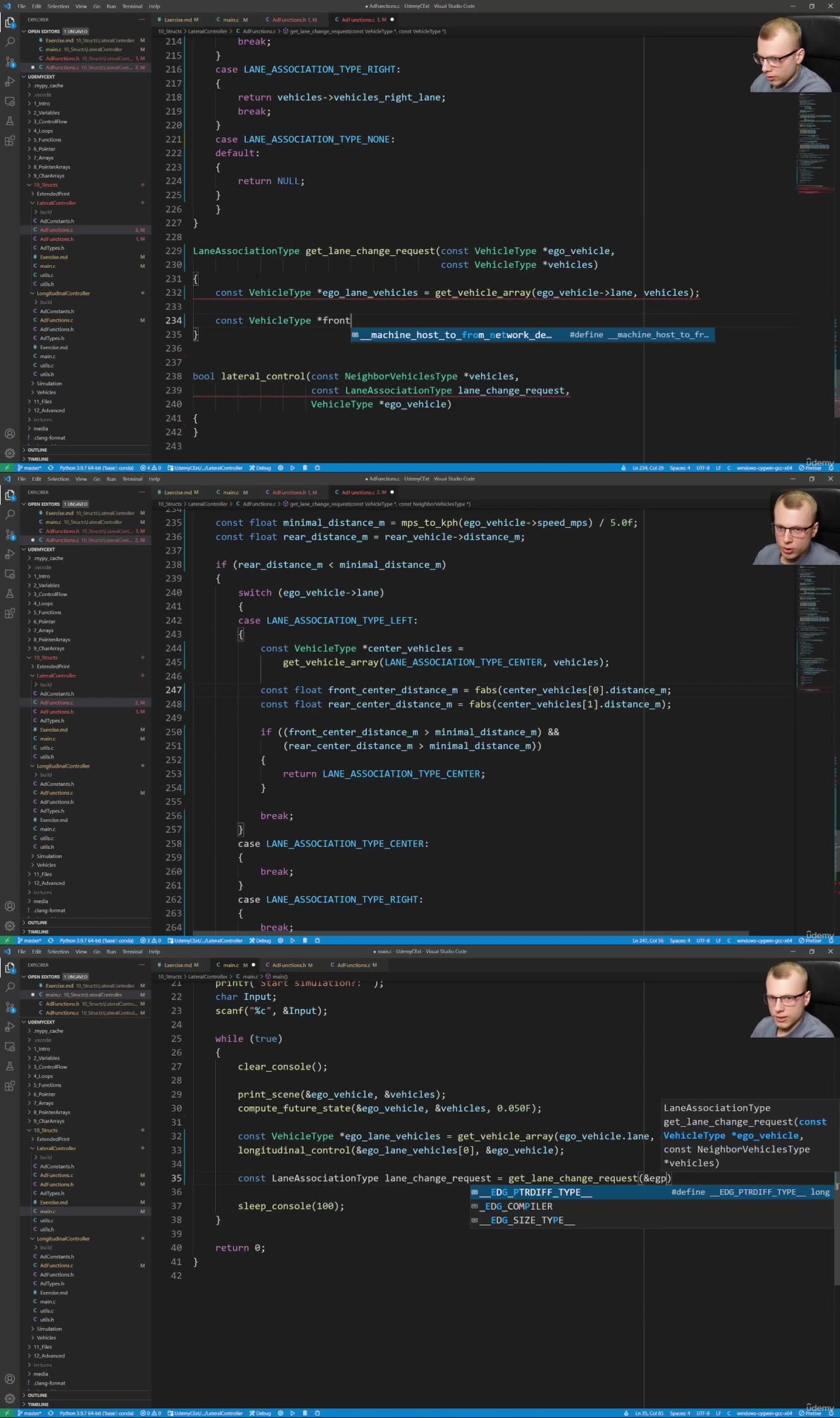The image size is (840, 1418).
Task: Open Run and Debug view in the bottom window
Action: tap(10, 1027)
